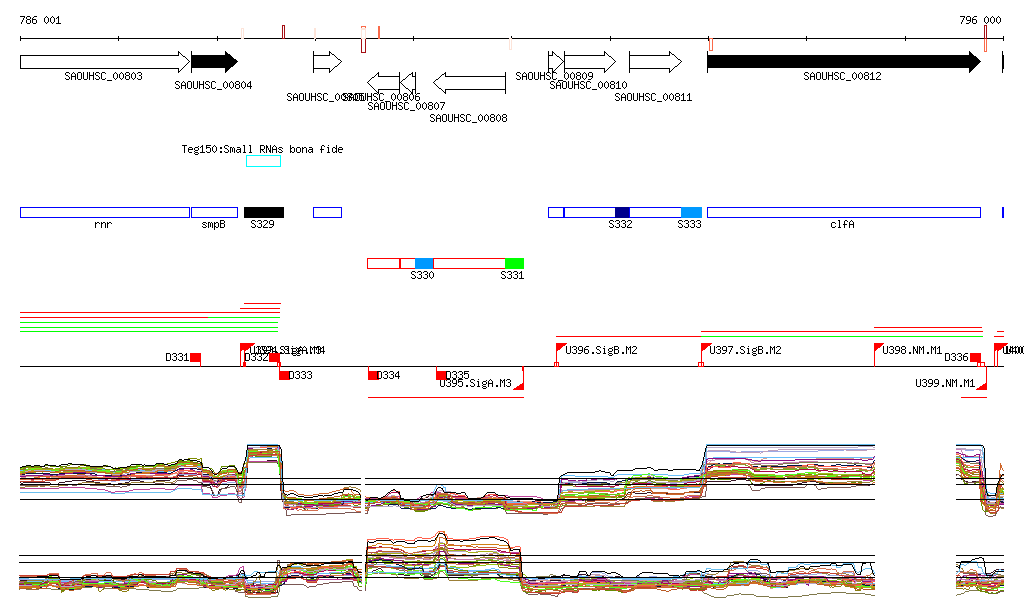The image size is (1024, 611).
Task: Click the '786 001' start position label
Action: (40, 20)
